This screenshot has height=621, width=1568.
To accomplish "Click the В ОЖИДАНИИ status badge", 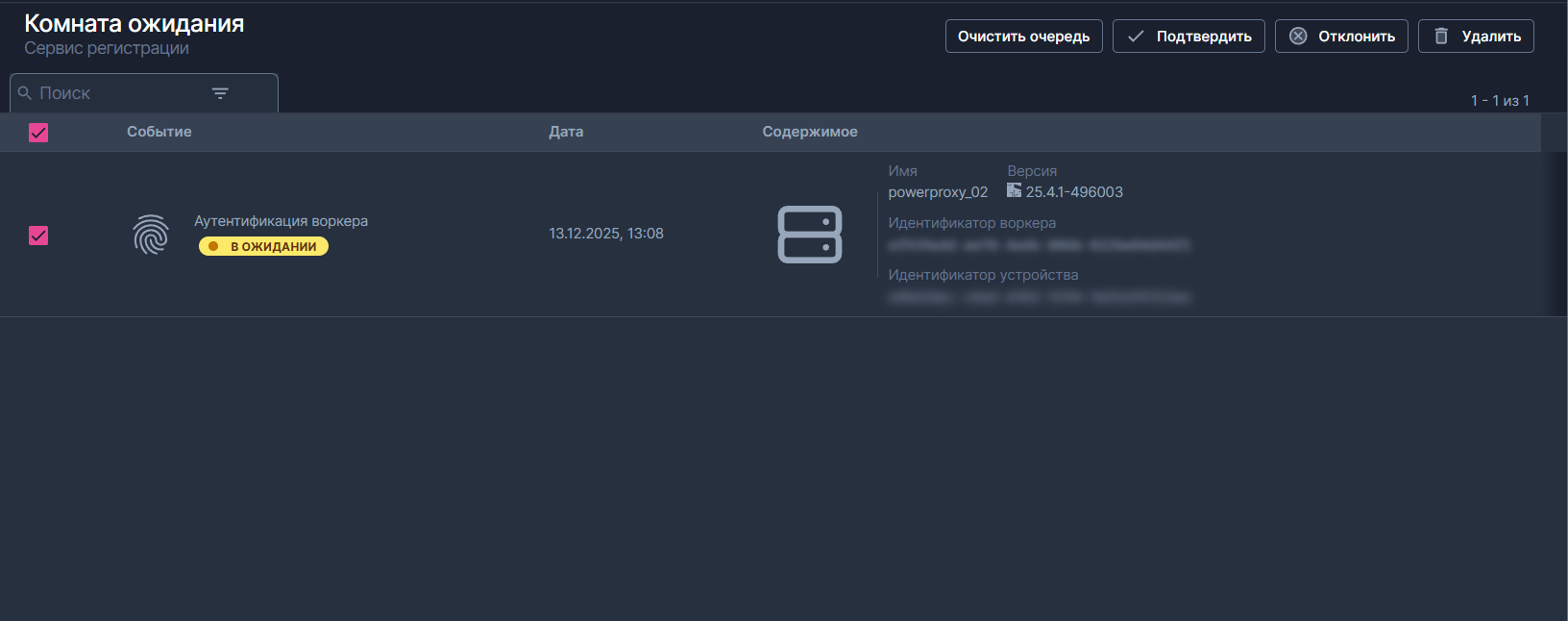I will (x=264, y=247).
